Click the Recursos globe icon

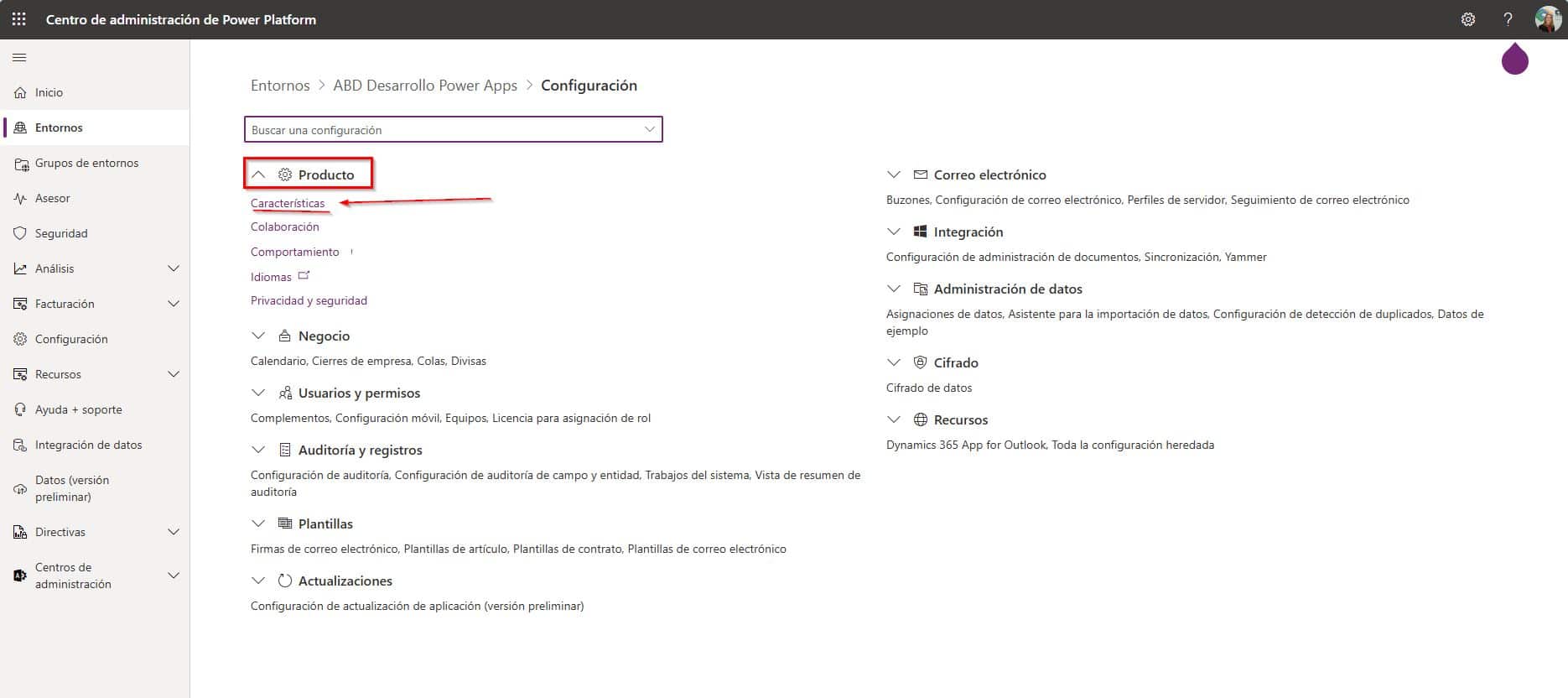(x=921, y=419)
